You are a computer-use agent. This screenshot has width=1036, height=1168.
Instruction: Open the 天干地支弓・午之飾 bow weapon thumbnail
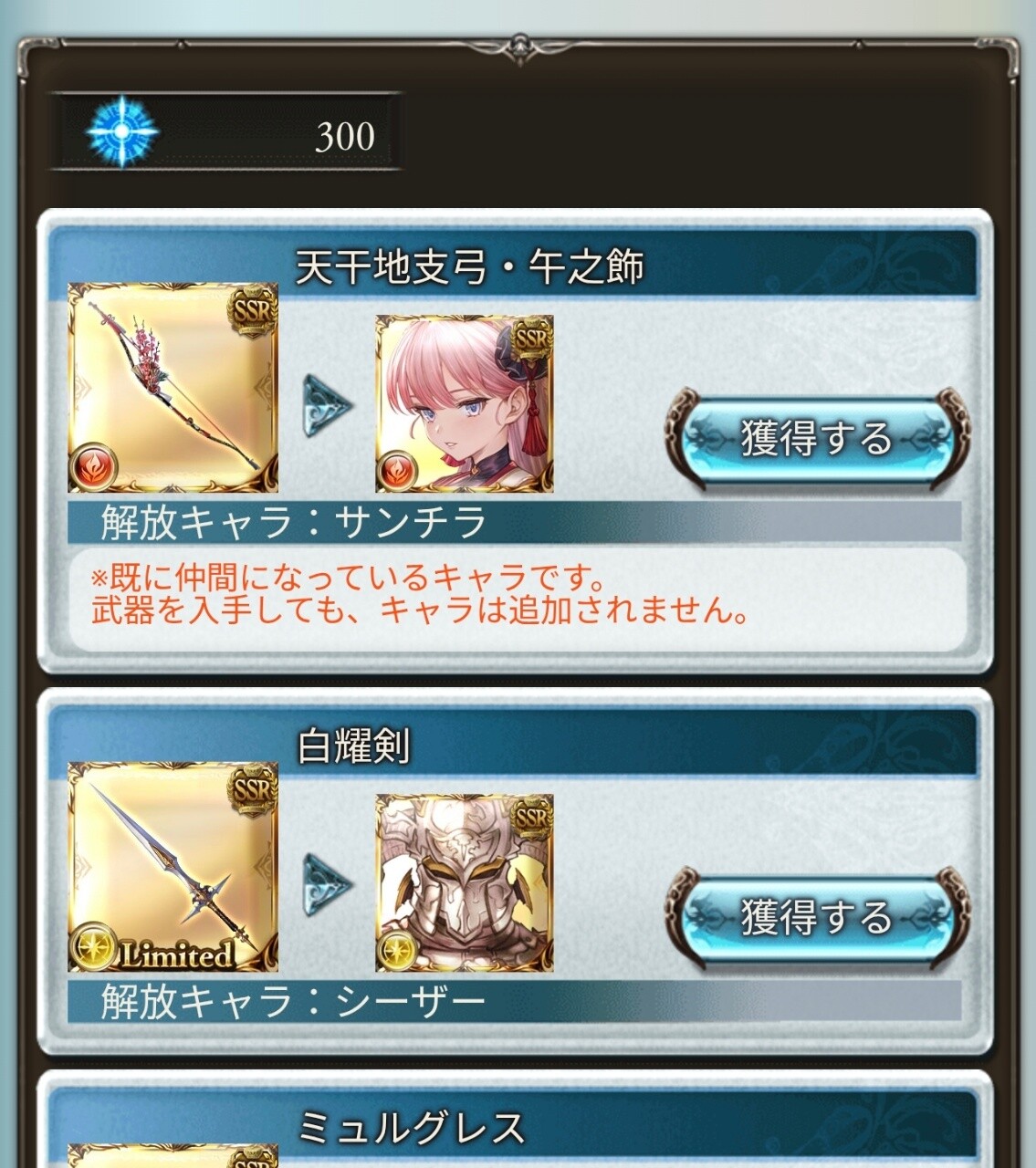pos(173,388)
